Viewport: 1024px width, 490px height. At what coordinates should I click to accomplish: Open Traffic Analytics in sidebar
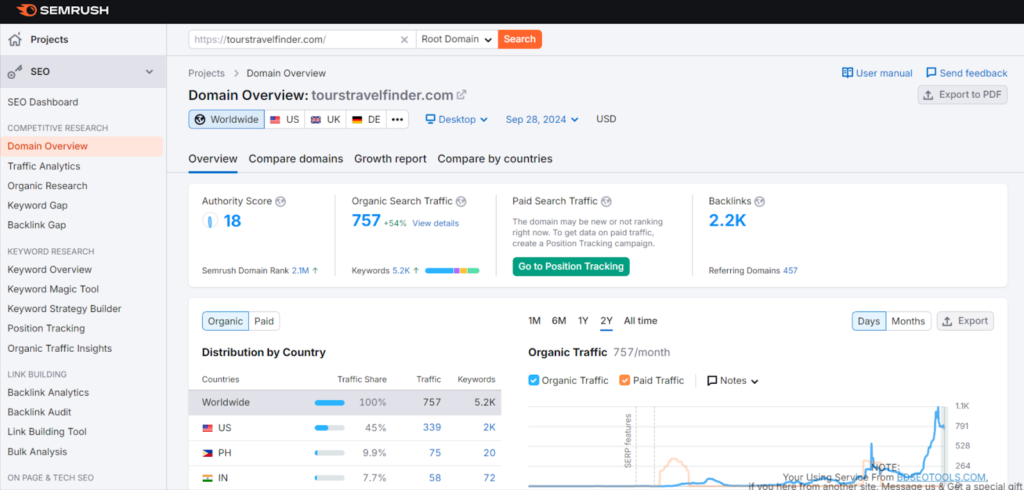(44, 166)
